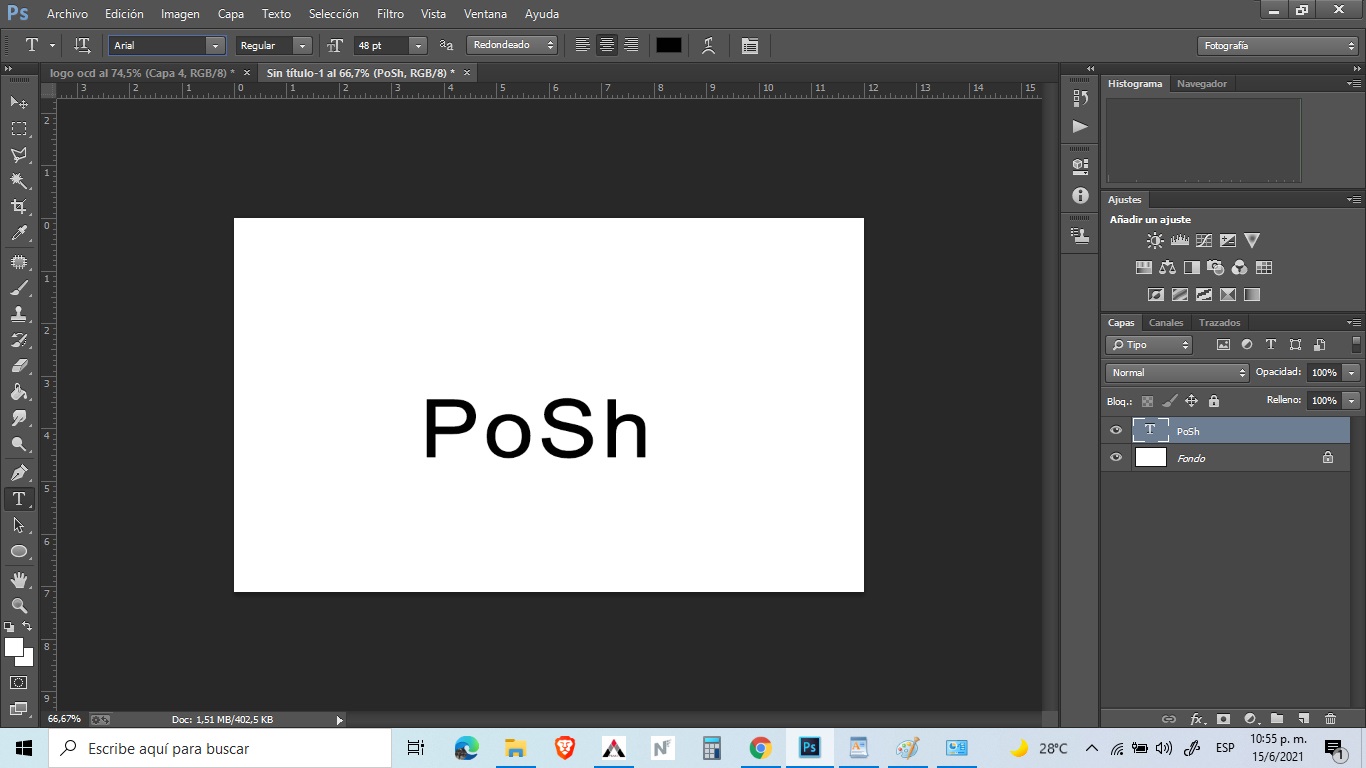The image size is (1366, 768).
Task: Select the Crop tool
Action: [x=19, y=206]
